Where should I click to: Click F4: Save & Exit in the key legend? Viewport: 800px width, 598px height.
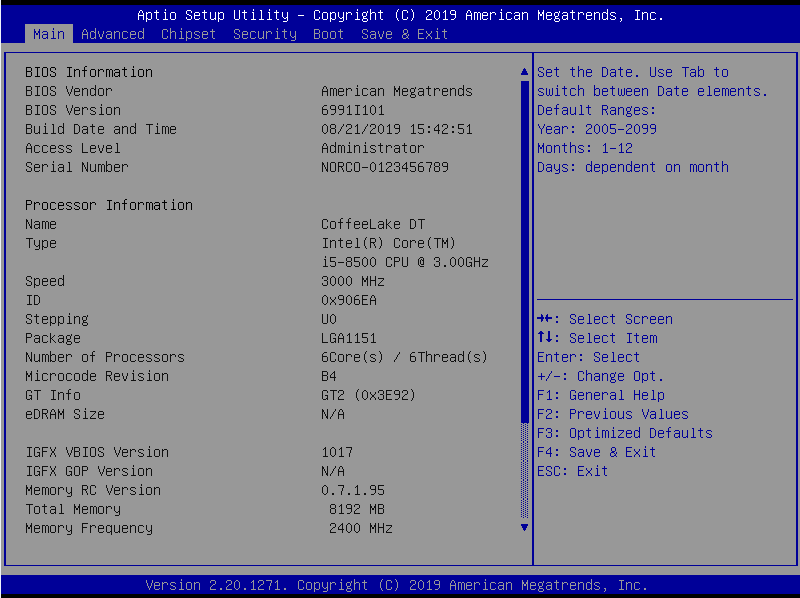596,452
